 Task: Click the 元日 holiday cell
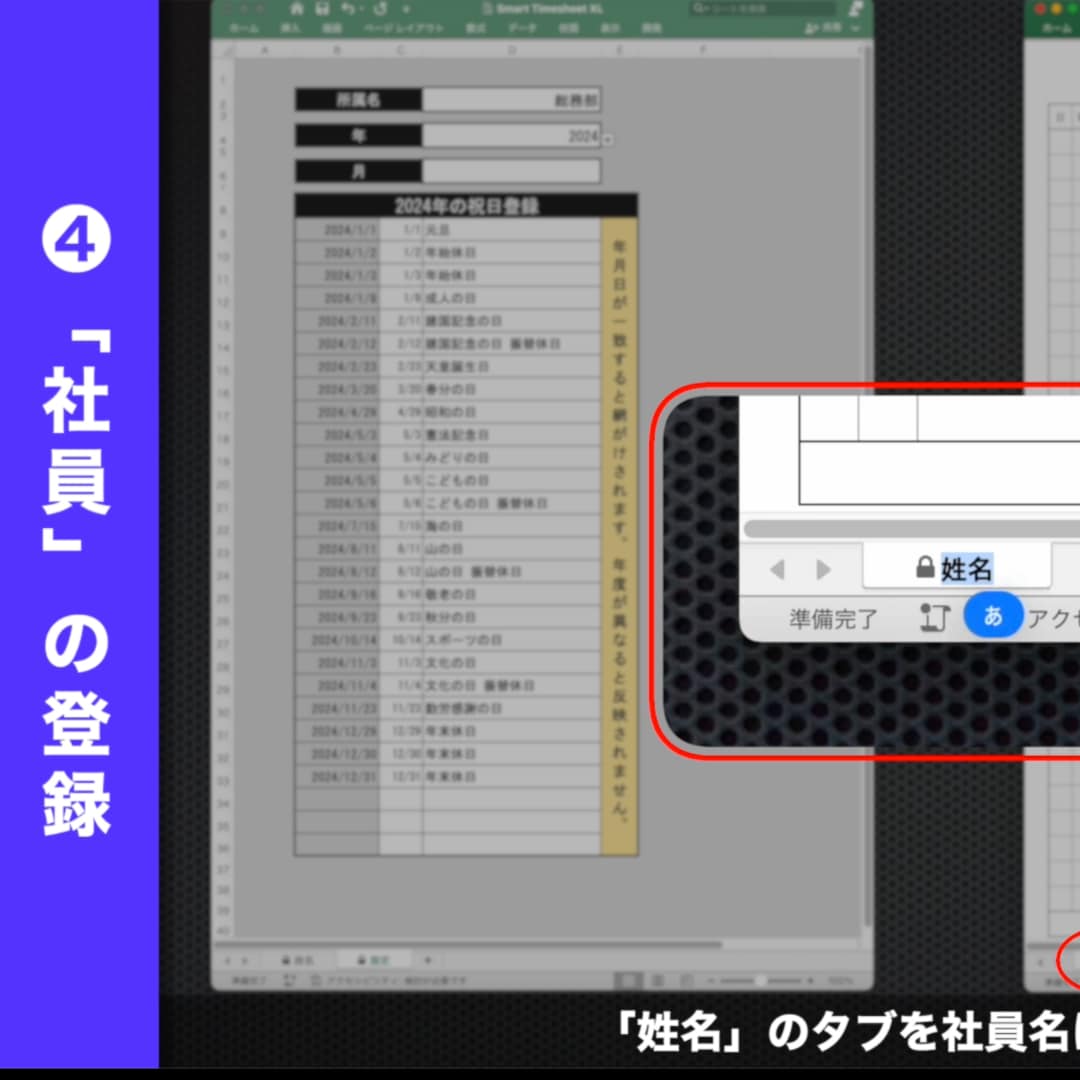(x=511, y=229)
